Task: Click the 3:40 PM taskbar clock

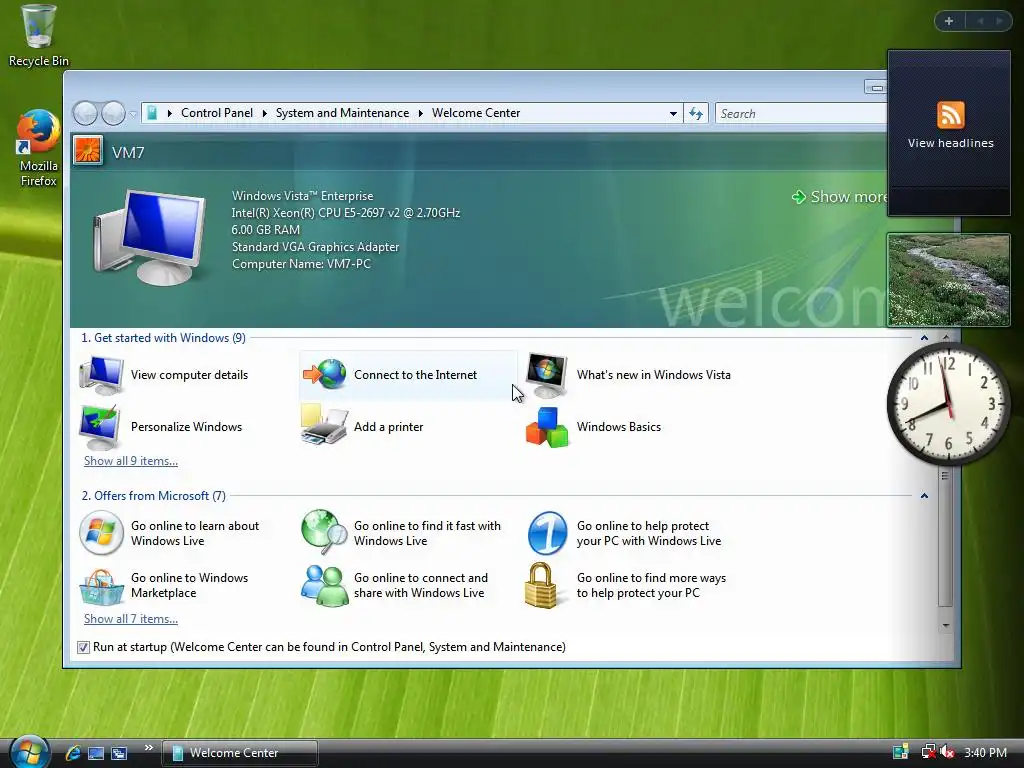Action: tap(985, 753)
